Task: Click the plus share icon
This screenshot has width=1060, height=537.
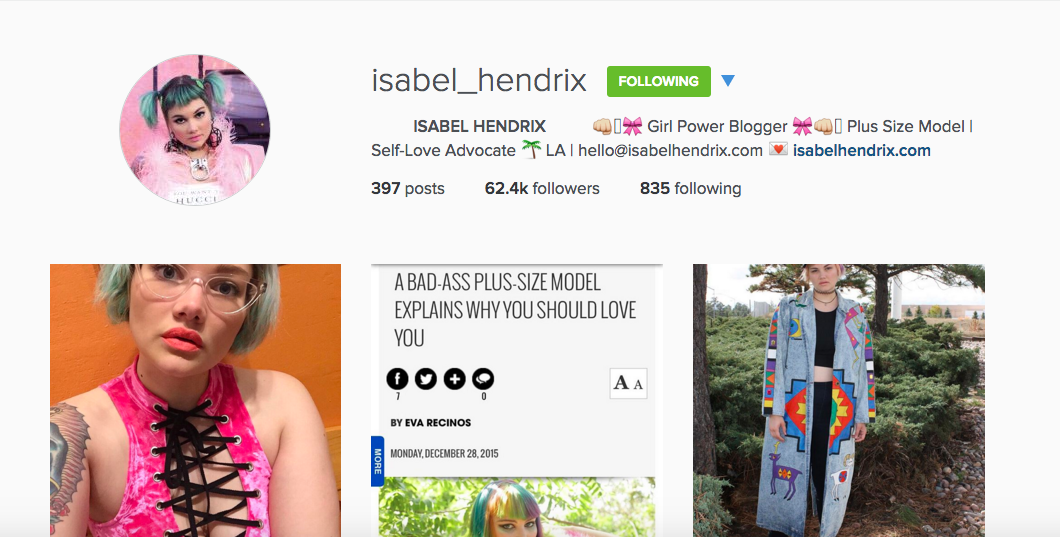Action: (454, 379)
